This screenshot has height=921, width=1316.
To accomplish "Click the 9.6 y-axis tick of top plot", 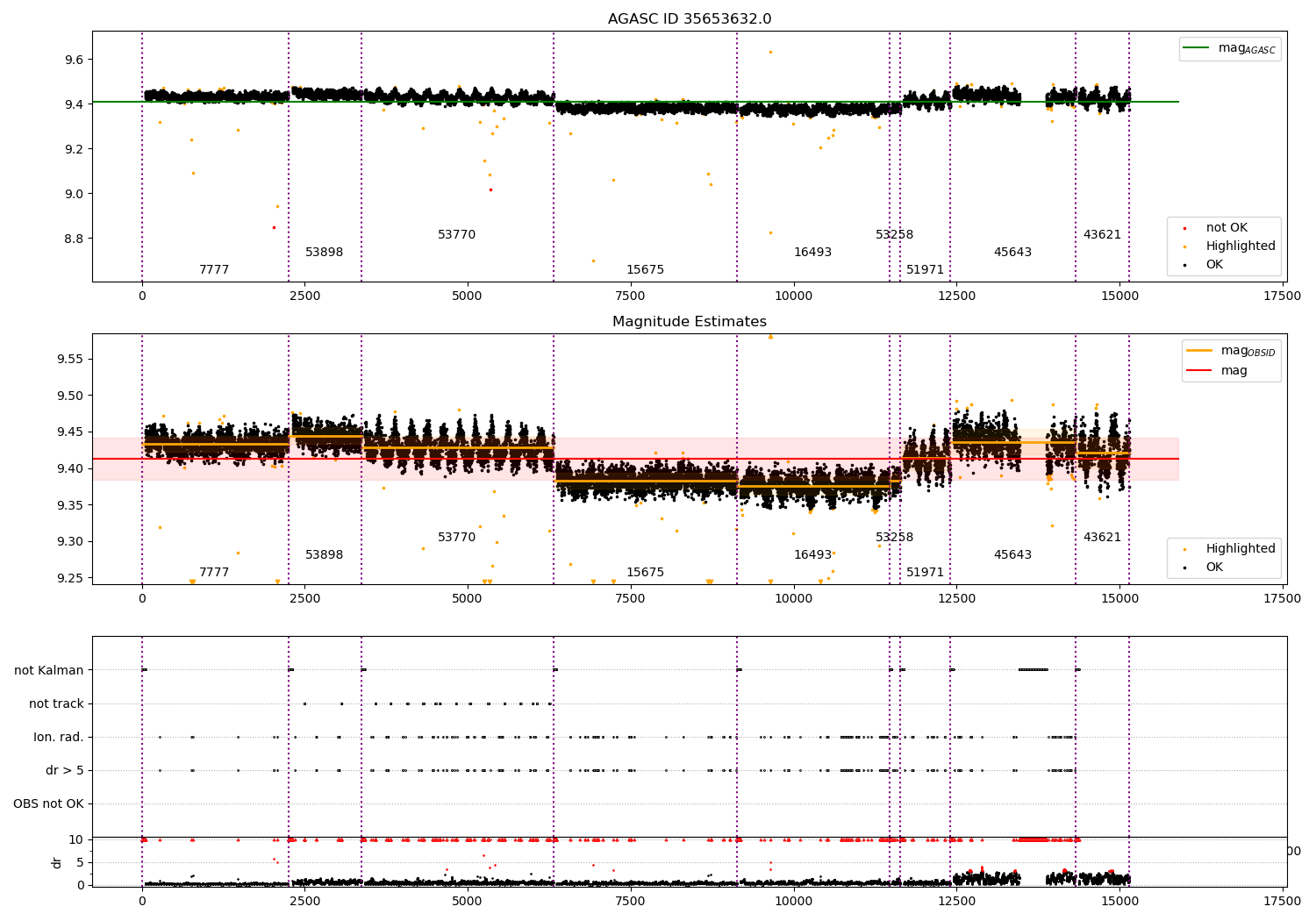I will click(x=75, y=60).
